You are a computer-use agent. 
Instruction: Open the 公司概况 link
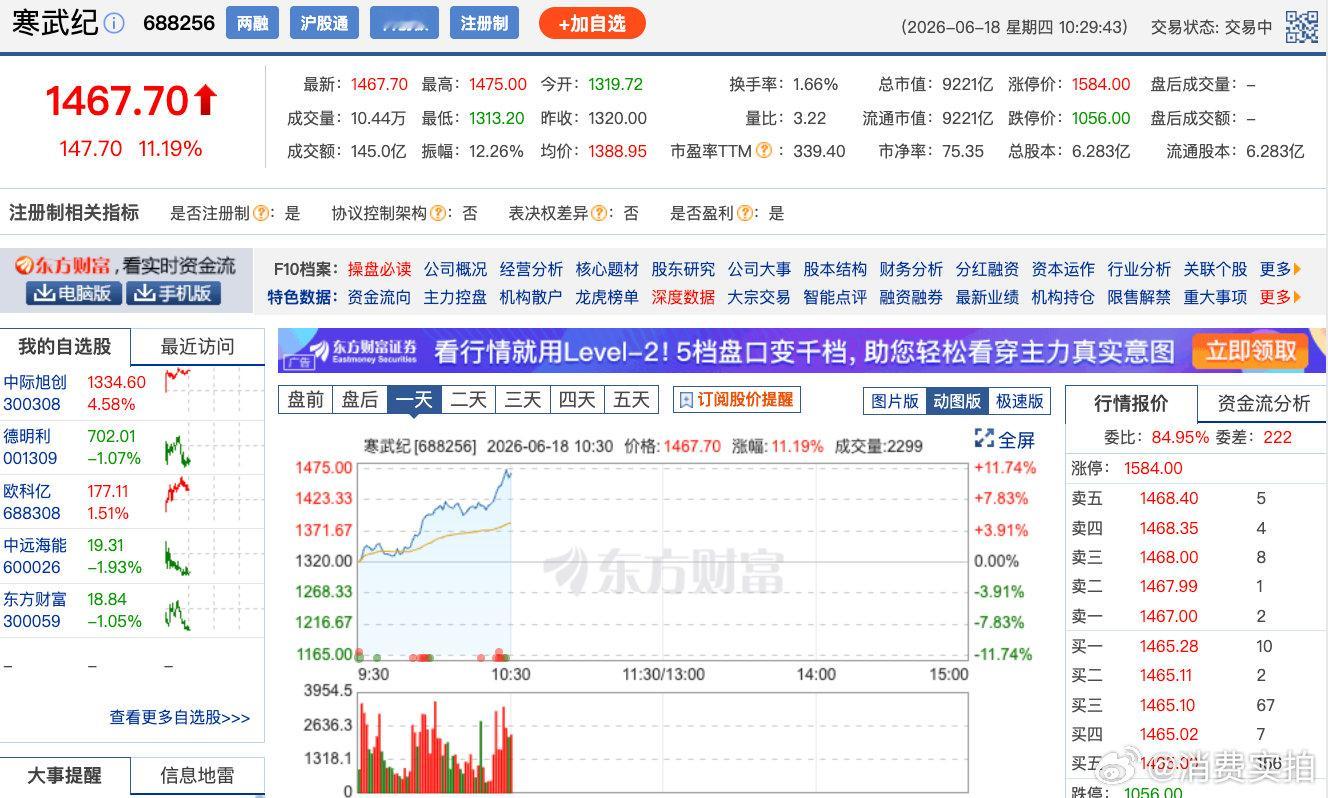(x=455, y=269)
